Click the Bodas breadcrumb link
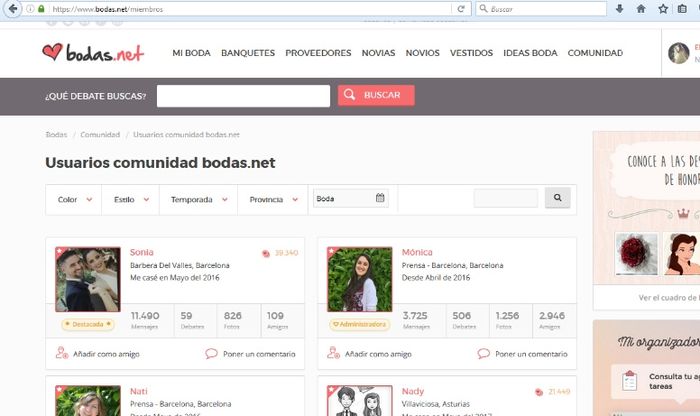The width and height of the screenshot is (700, 416). click(56, 134)
